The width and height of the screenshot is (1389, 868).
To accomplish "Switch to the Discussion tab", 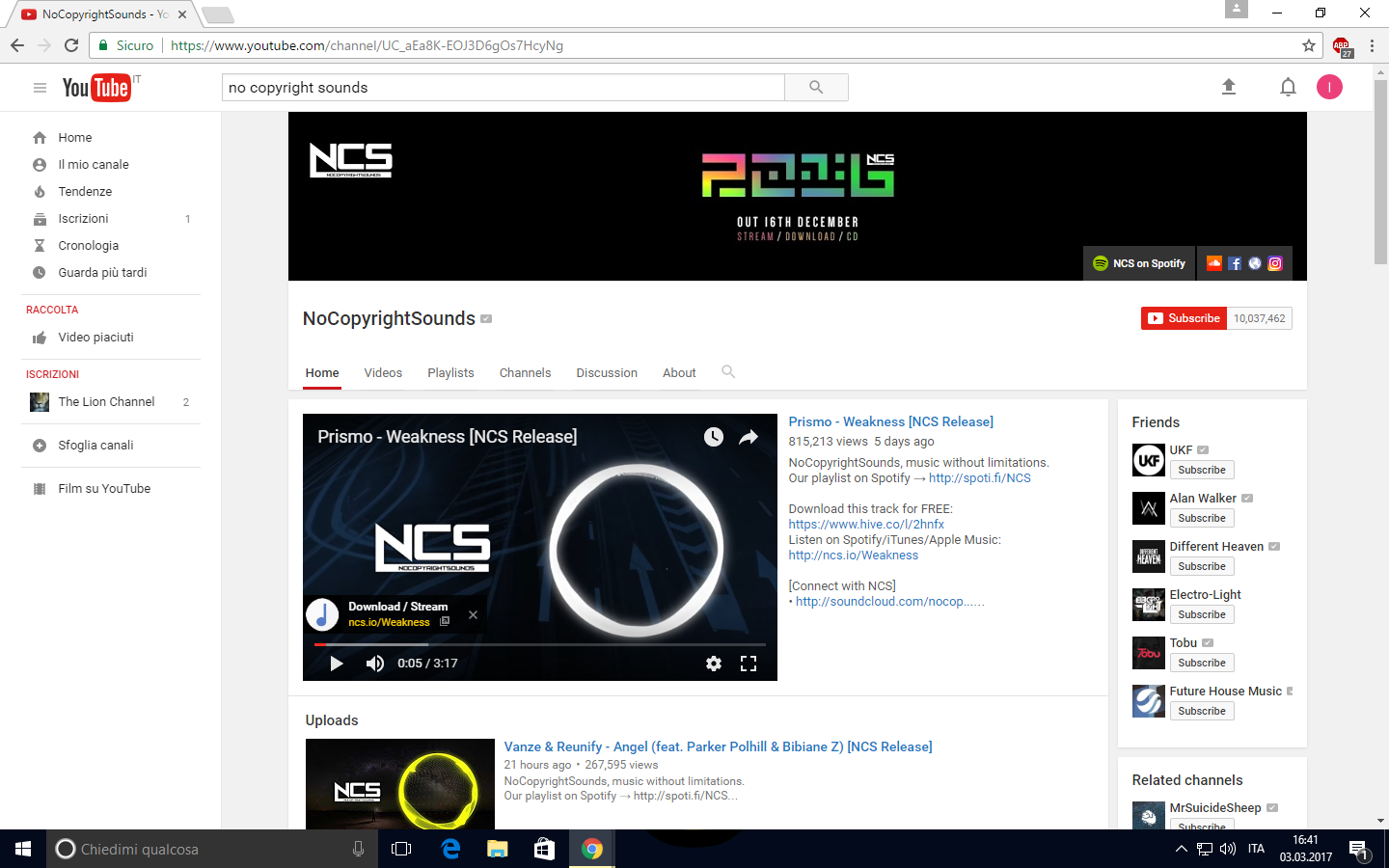I will [x=607, y=373].
